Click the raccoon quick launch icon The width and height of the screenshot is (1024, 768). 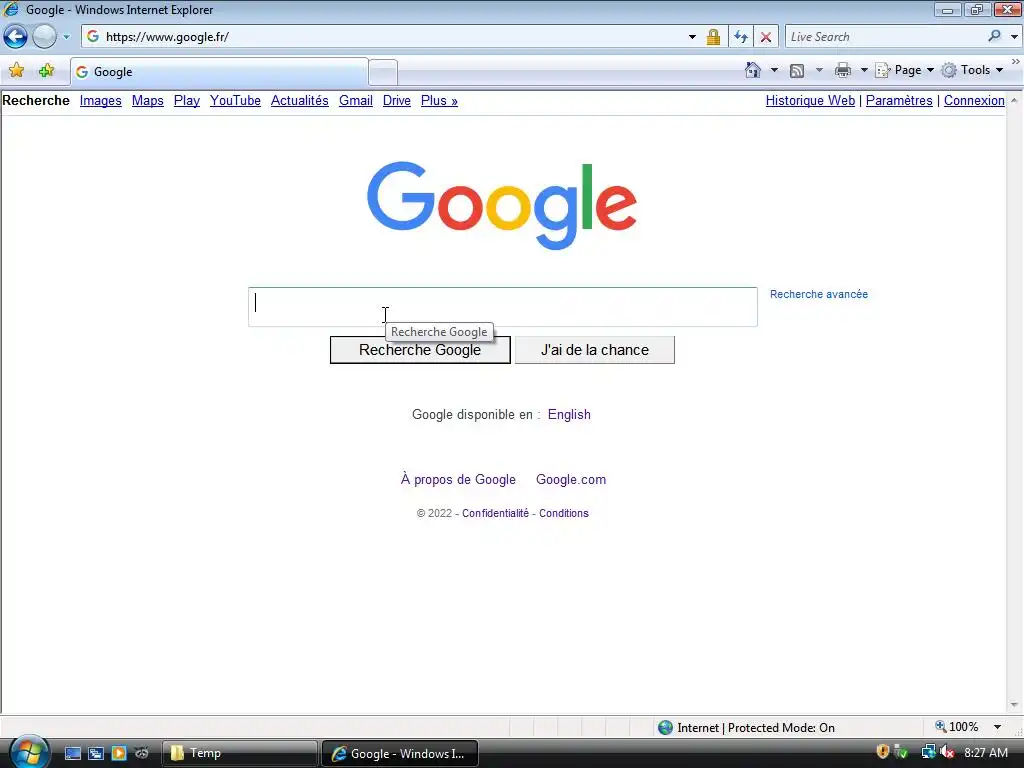[142, 754]
